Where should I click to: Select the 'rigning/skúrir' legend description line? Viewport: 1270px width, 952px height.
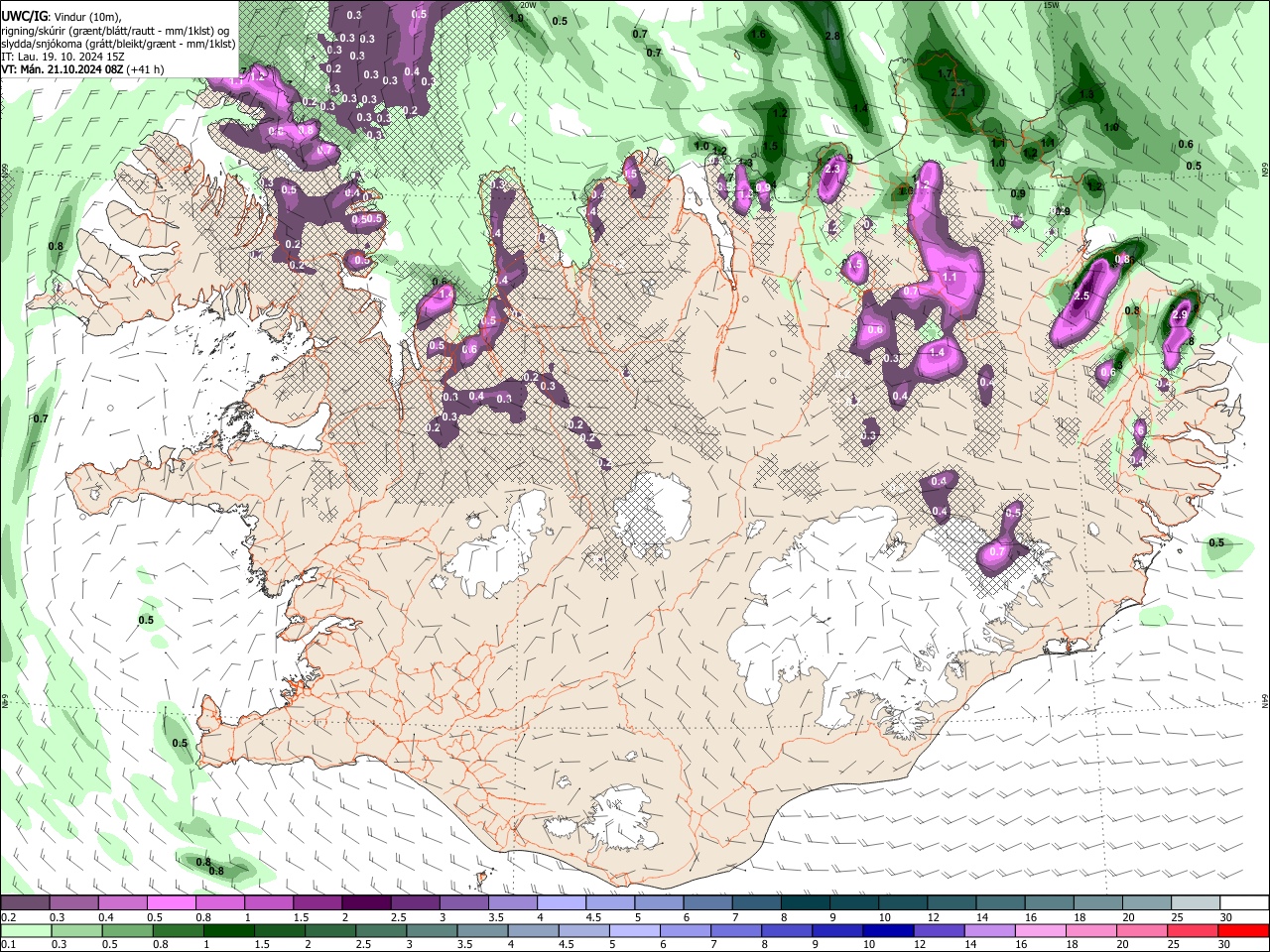(115, 30)
